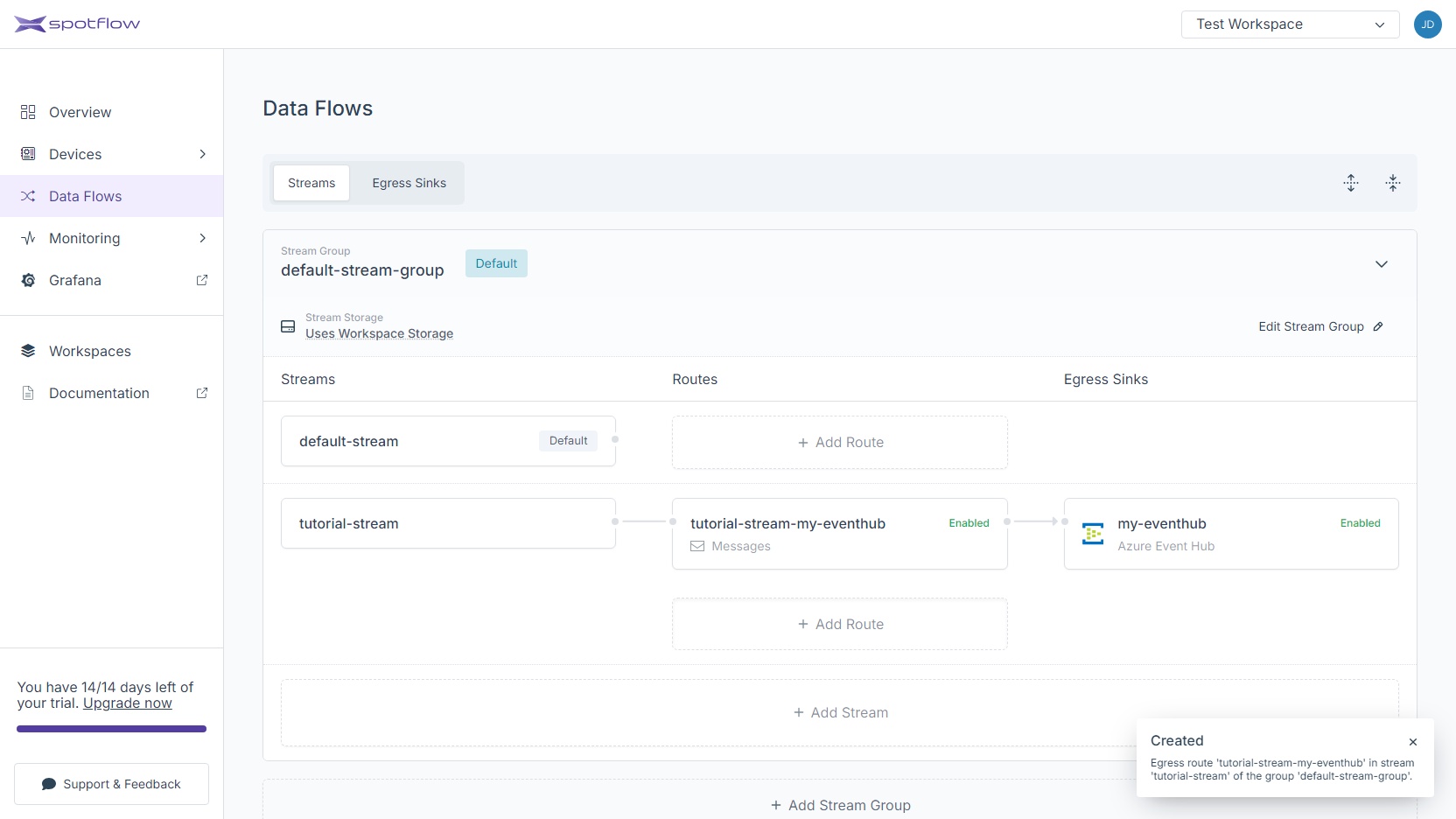Click Documentation external link icon

click(202, 393)
